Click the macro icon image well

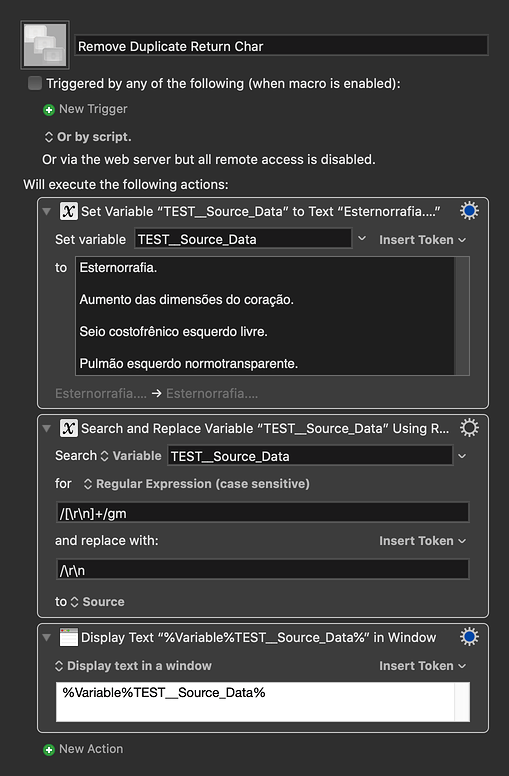click(x=45, y=45)
